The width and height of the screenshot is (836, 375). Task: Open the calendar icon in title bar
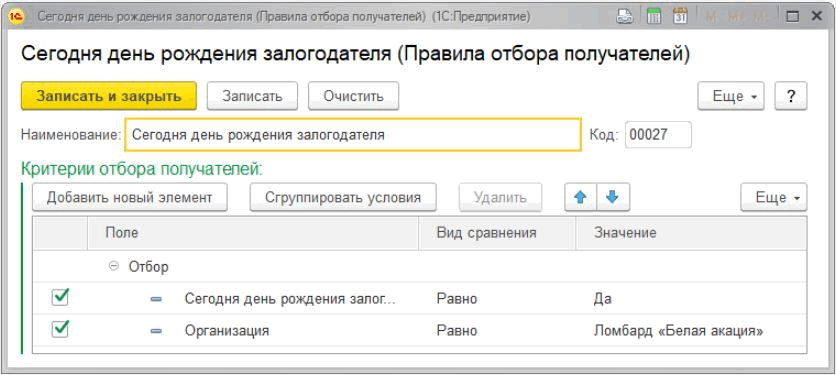tap(680, 17)
